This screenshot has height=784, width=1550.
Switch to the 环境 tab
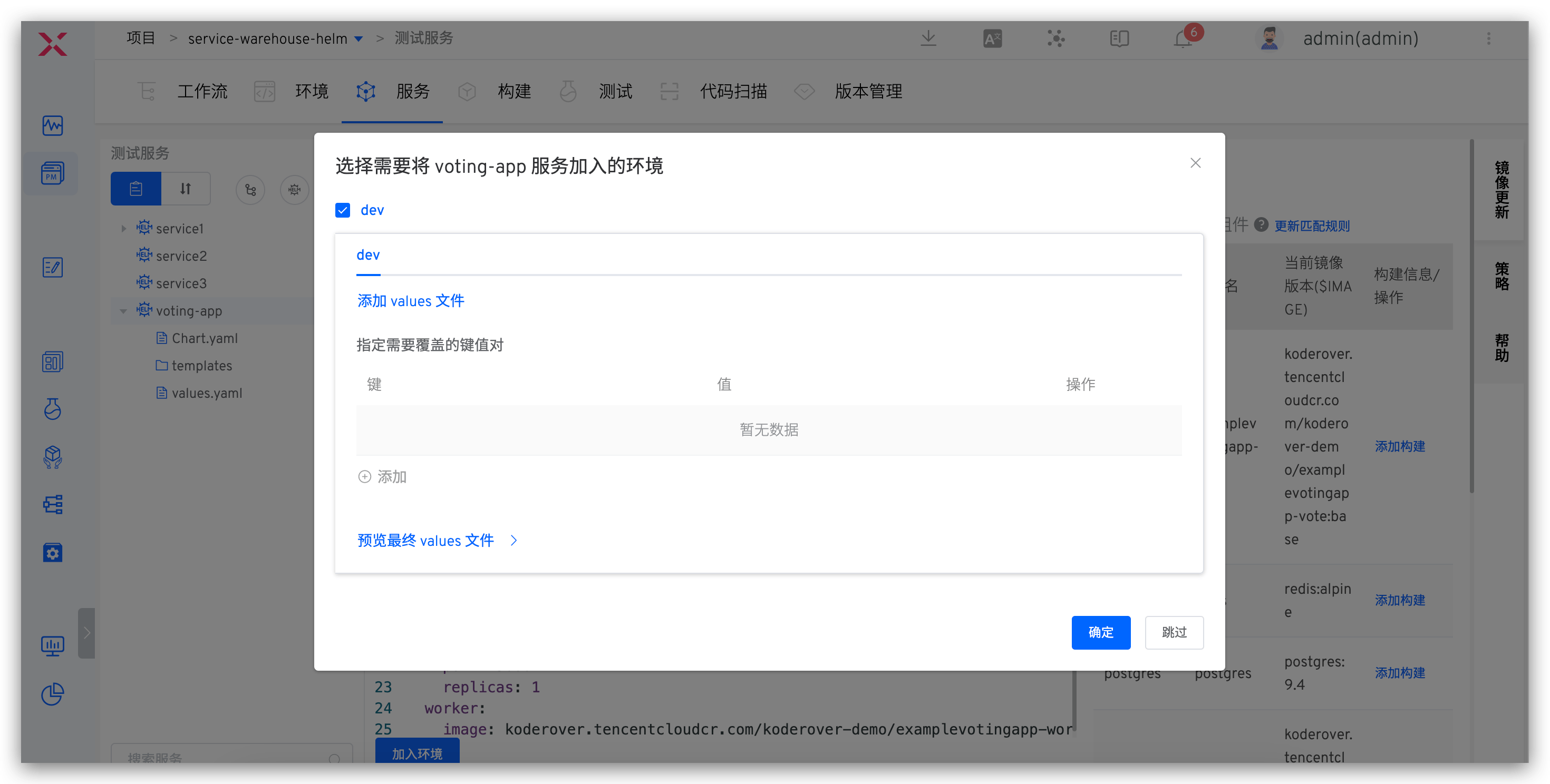click(291, 92)
